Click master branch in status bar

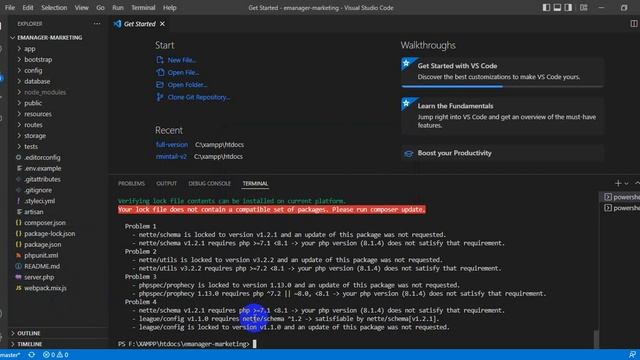(x=10, y=355)
